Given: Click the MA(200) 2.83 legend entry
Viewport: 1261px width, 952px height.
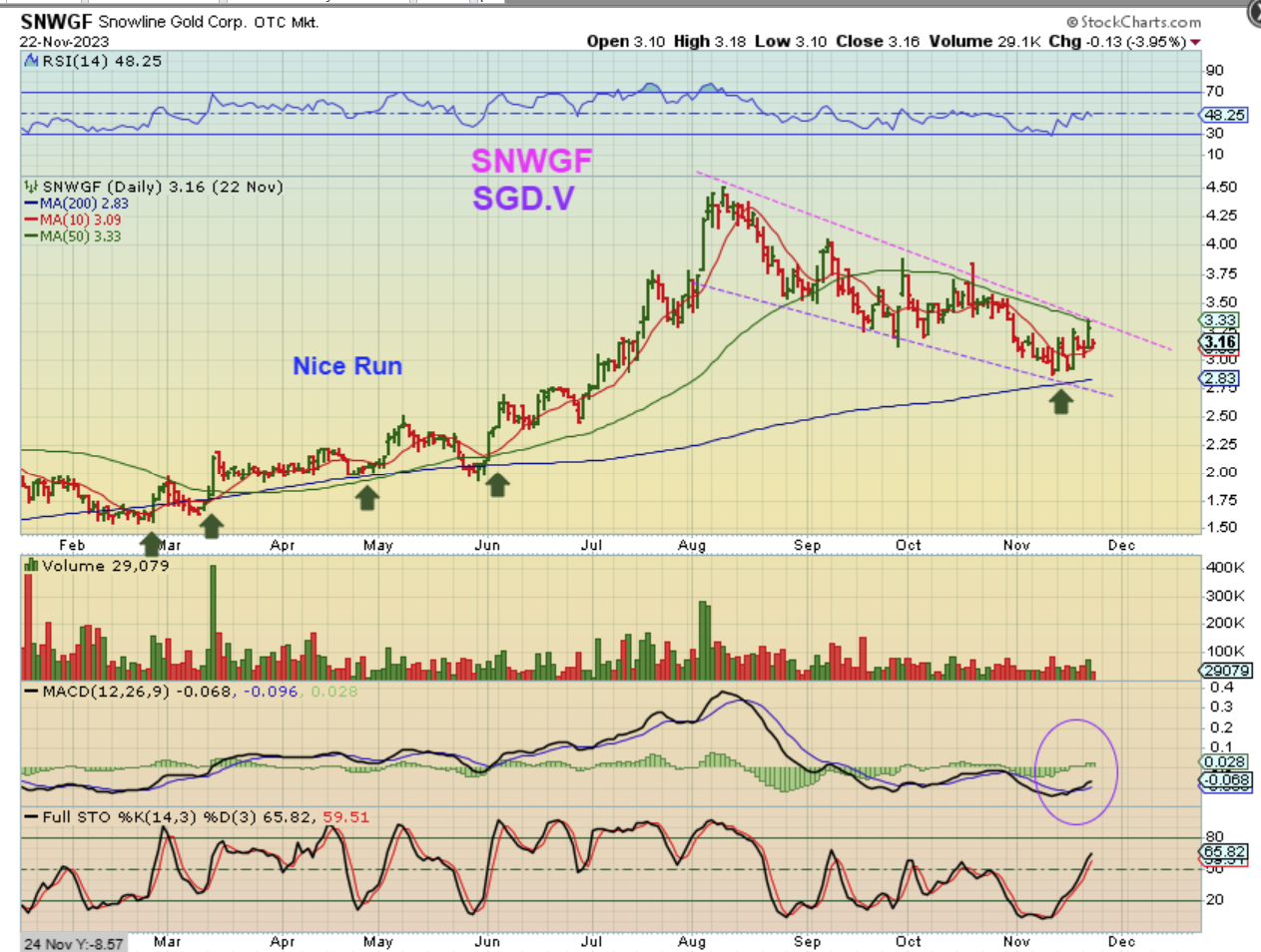Looking at the screenshot, I should point(77,204).
